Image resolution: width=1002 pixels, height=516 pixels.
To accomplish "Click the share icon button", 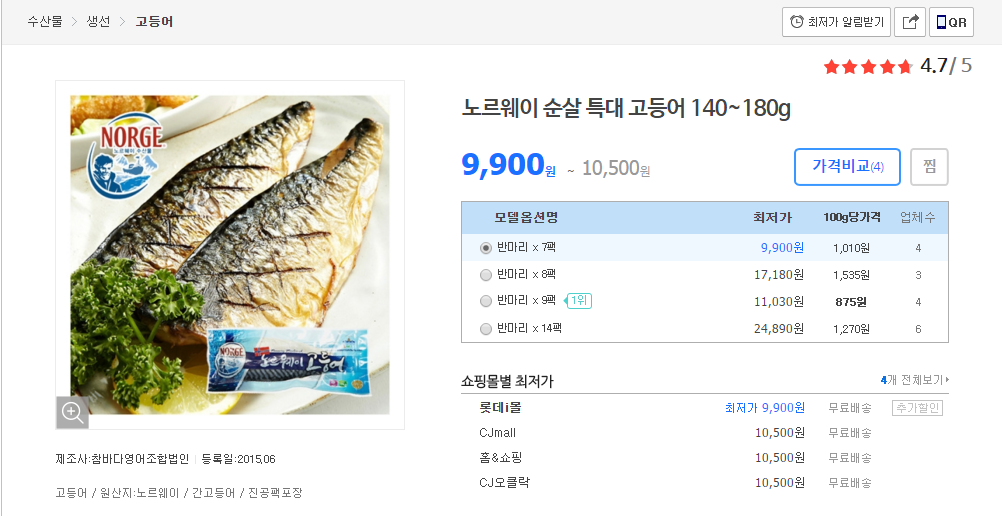I will tap(909, 22).
